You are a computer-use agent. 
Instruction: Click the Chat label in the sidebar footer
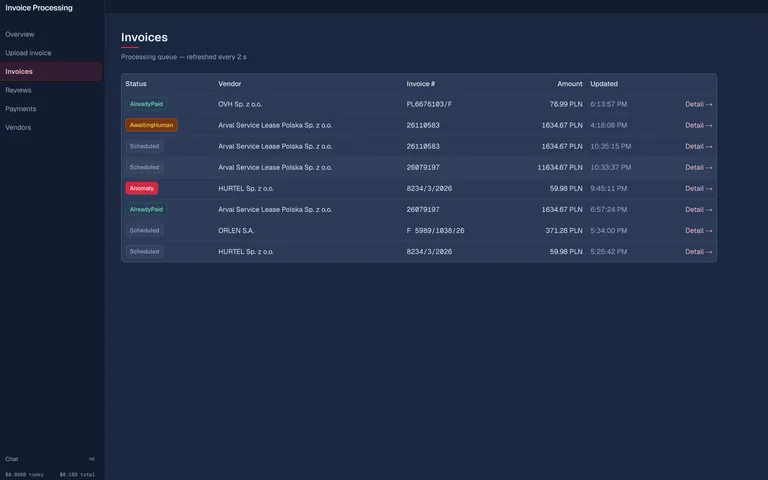click(12, 459)
